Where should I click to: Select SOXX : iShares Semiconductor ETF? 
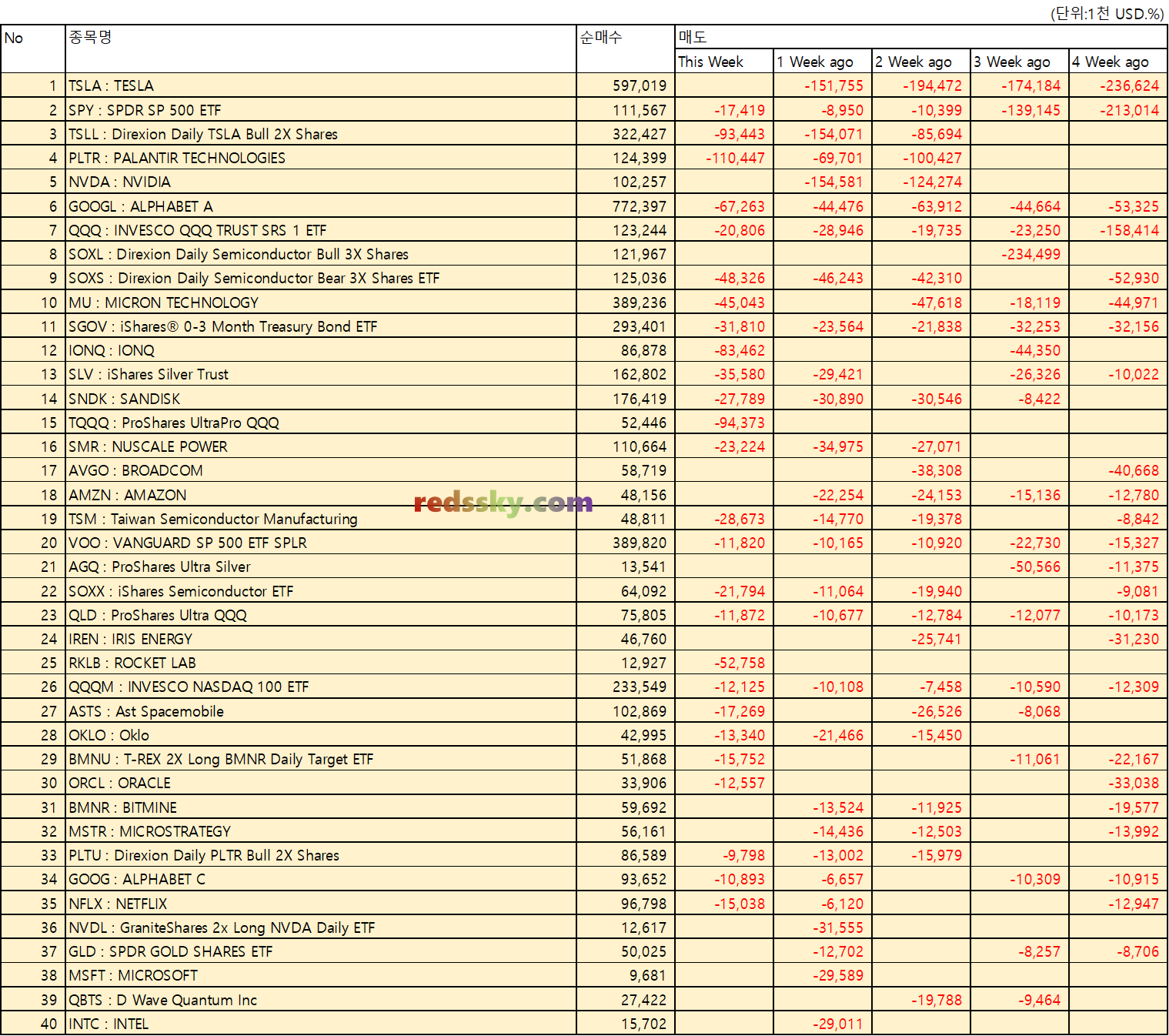pos(181,591)
